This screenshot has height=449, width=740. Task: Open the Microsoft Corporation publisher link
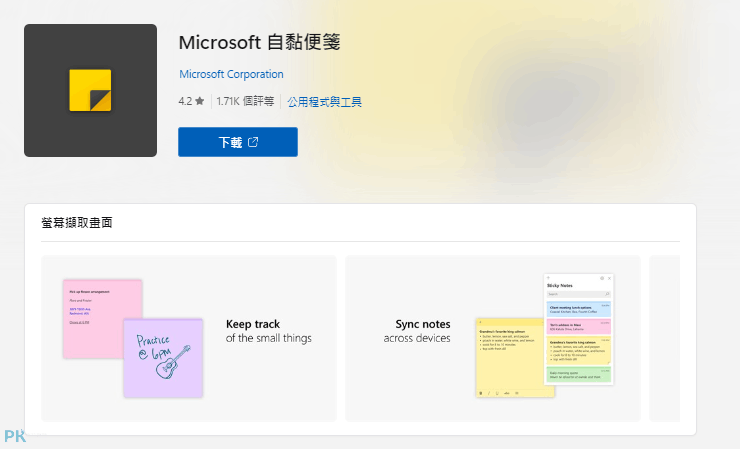tap(231, 74)
